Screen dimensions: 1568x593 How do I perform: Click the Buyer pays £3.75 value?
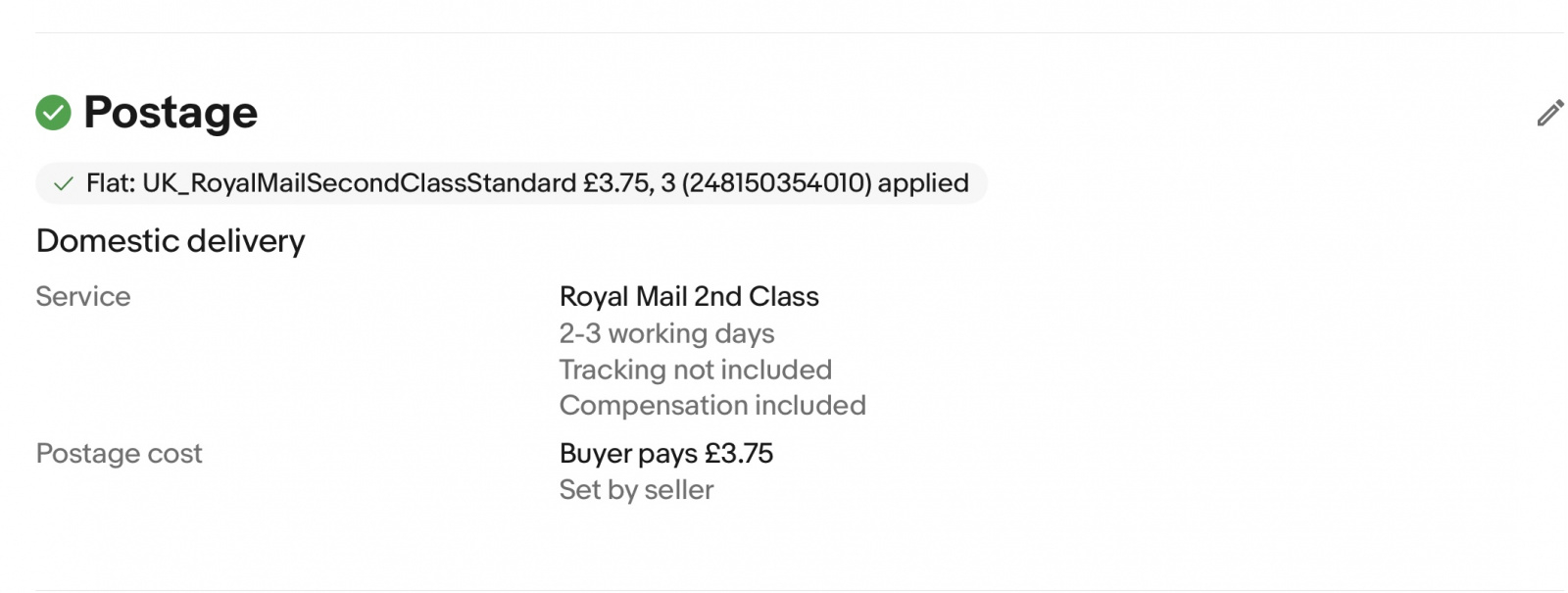[x=666, y=454]
